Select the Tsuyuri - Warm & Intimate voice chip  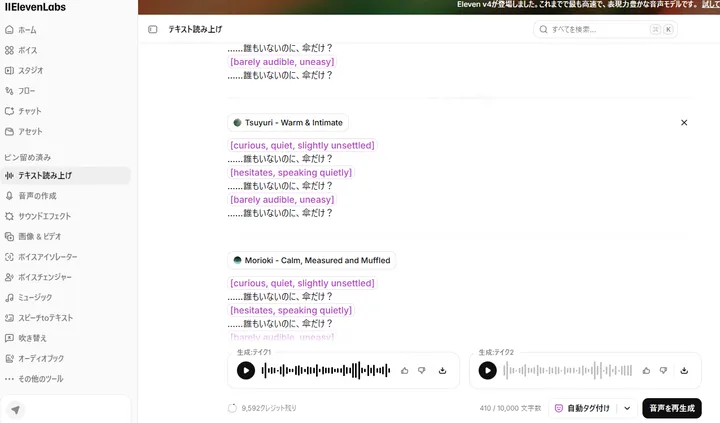click(288, 123)
